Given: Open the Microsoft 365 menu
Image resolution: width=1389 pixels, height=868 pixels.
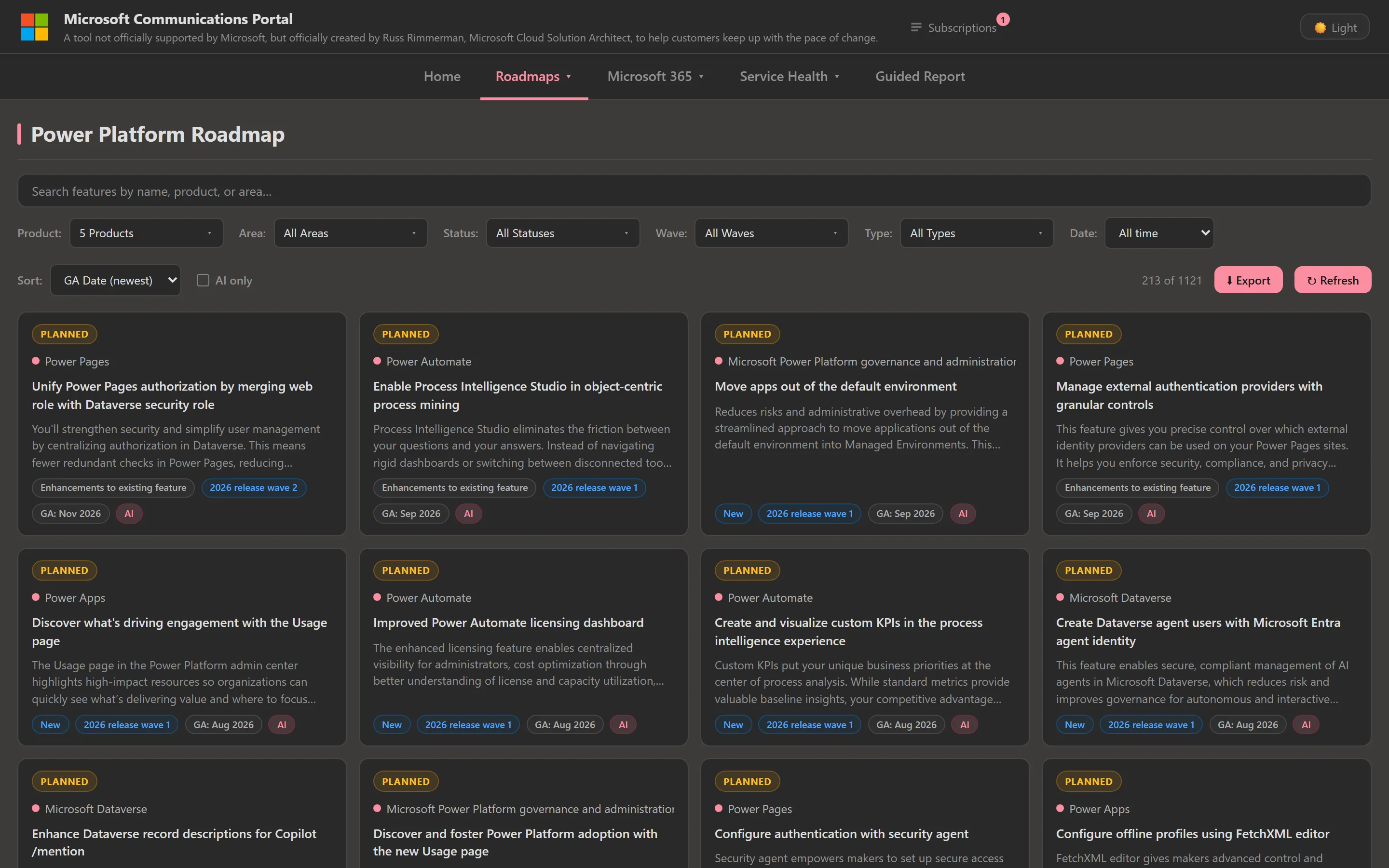Looking at the screenshot, I should tap(655, 76).
